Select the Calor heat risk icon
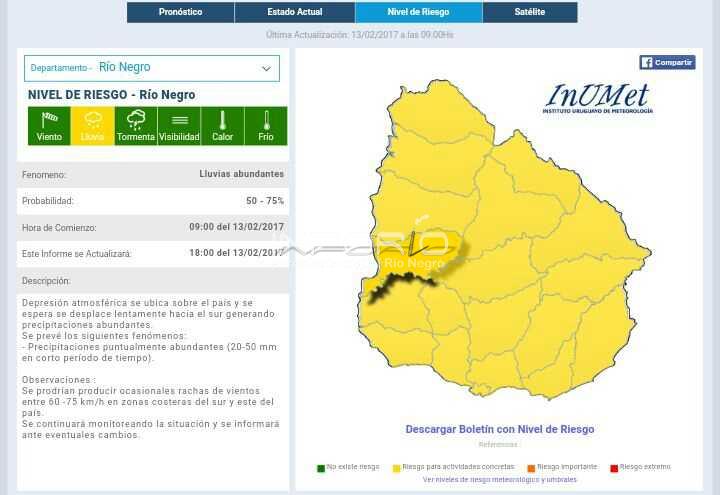Screen dimensions: 720x495 [x=222, y=126]
